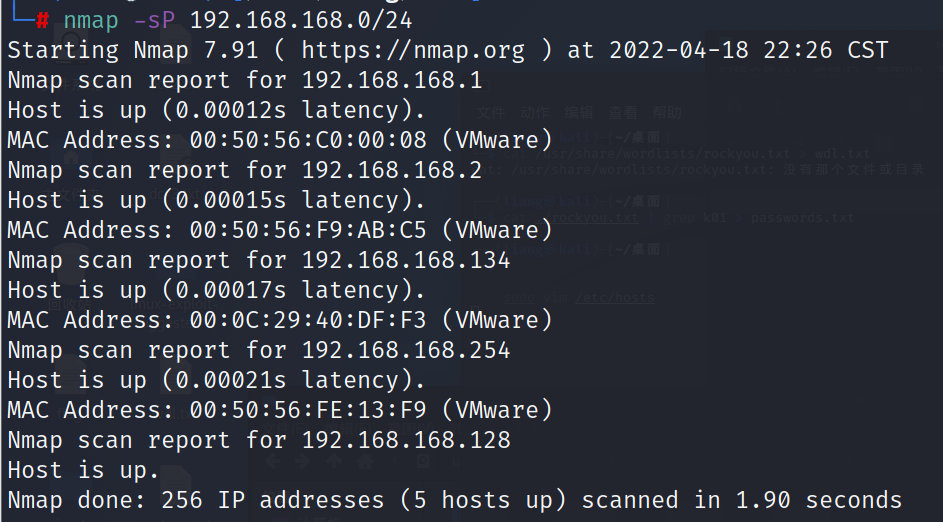Click the nmap command word

coord(91,20)
